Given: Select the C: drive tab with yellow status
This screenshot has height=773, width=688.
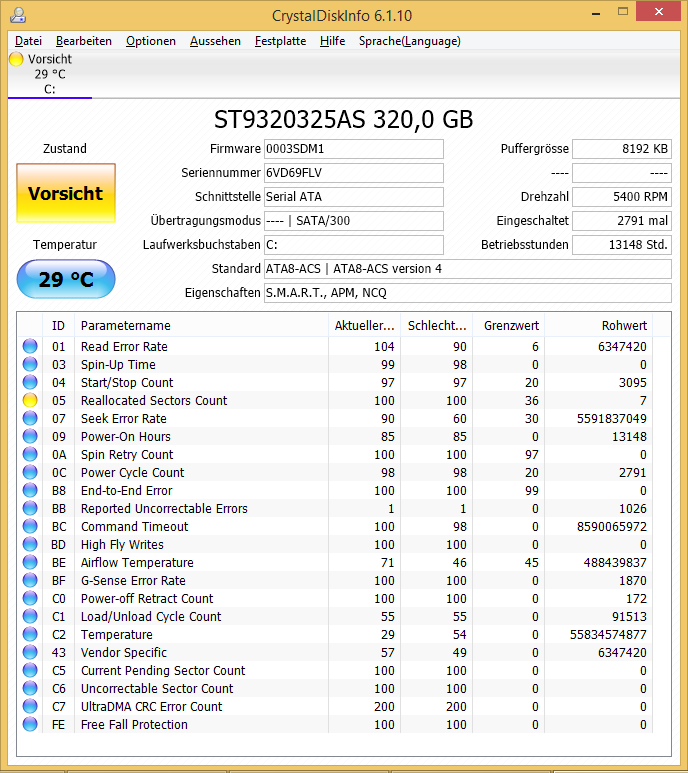Looking at the screenshot, I should (x=50, y=74).
